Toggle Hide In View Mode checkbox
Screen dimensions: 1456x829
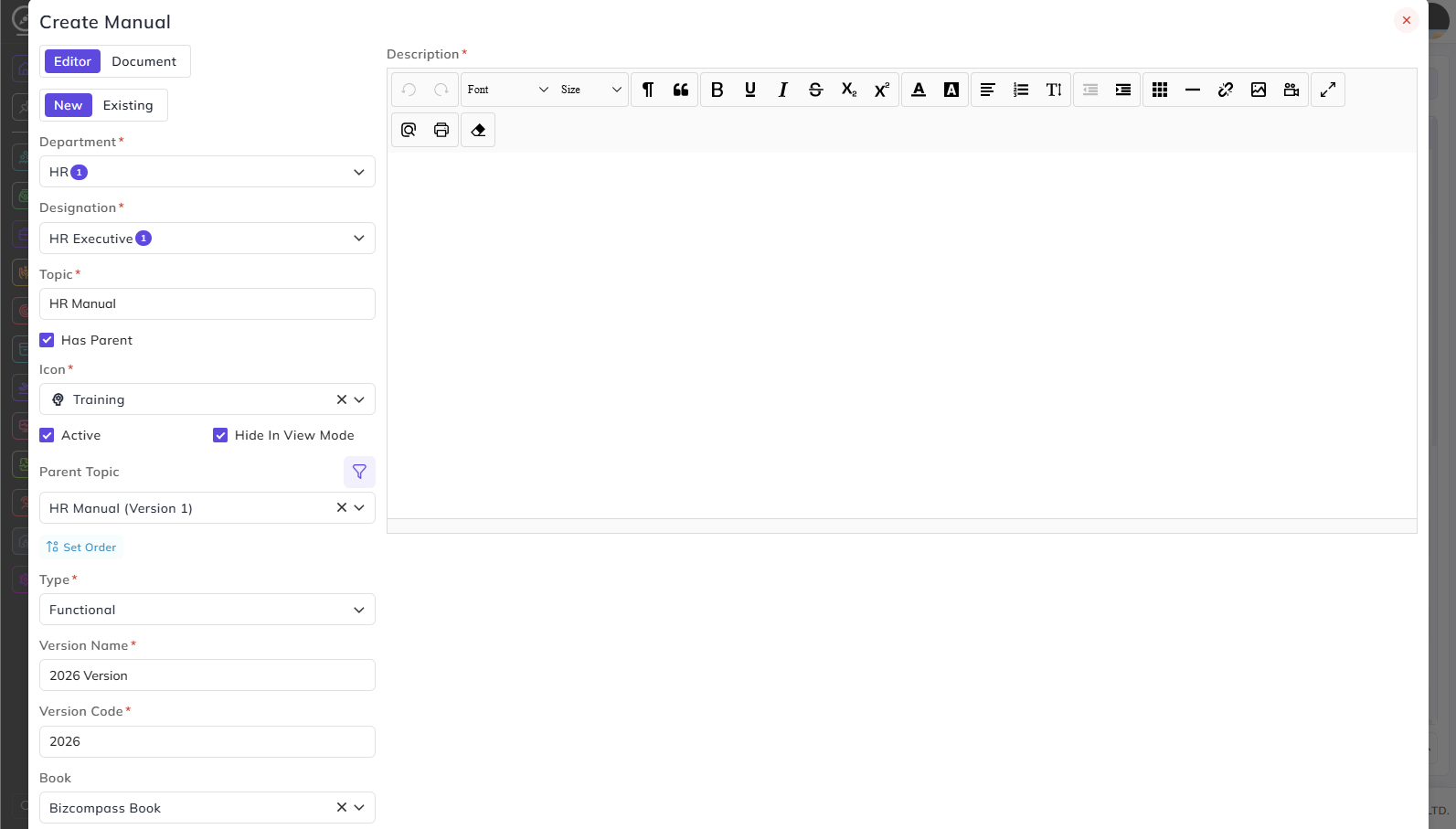click(x=220, y=435)
